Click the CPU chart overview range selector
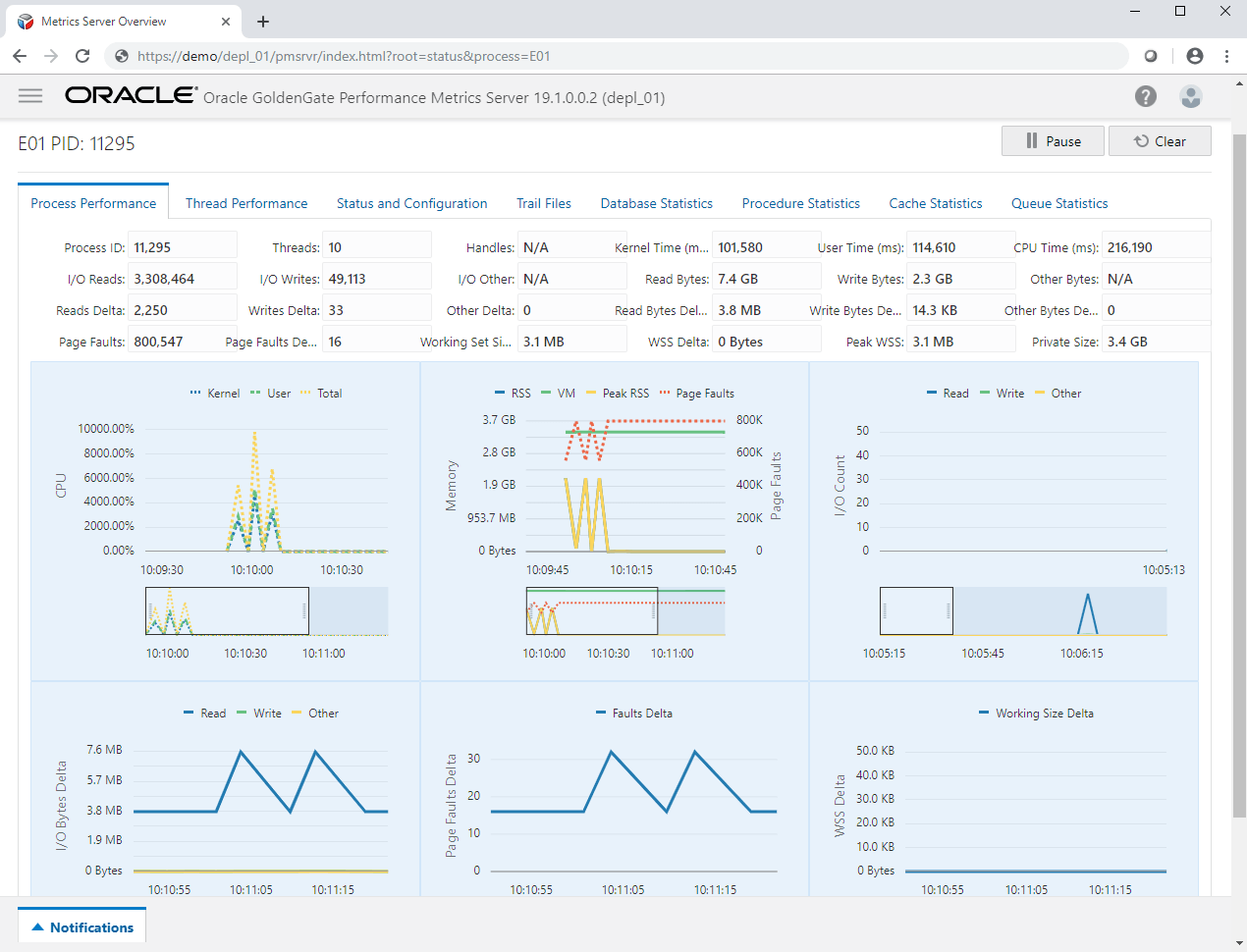 227,611
